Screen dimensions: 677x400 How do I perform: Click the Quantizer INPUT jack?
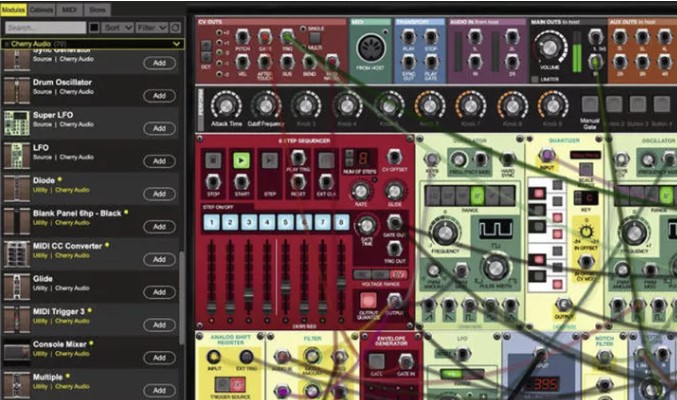547,155
